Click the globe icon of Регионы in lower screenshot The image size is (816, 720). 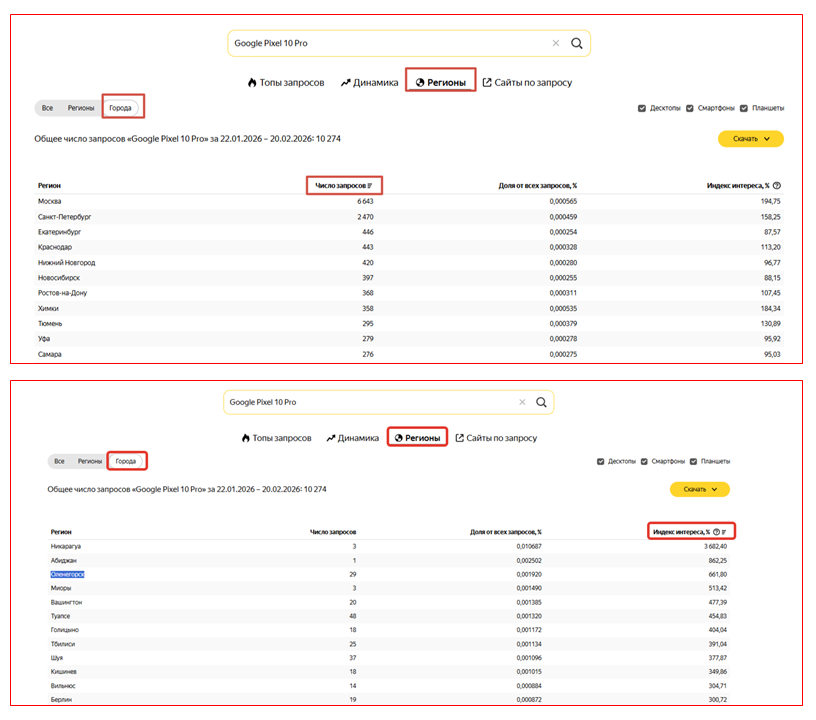[396, 438]
